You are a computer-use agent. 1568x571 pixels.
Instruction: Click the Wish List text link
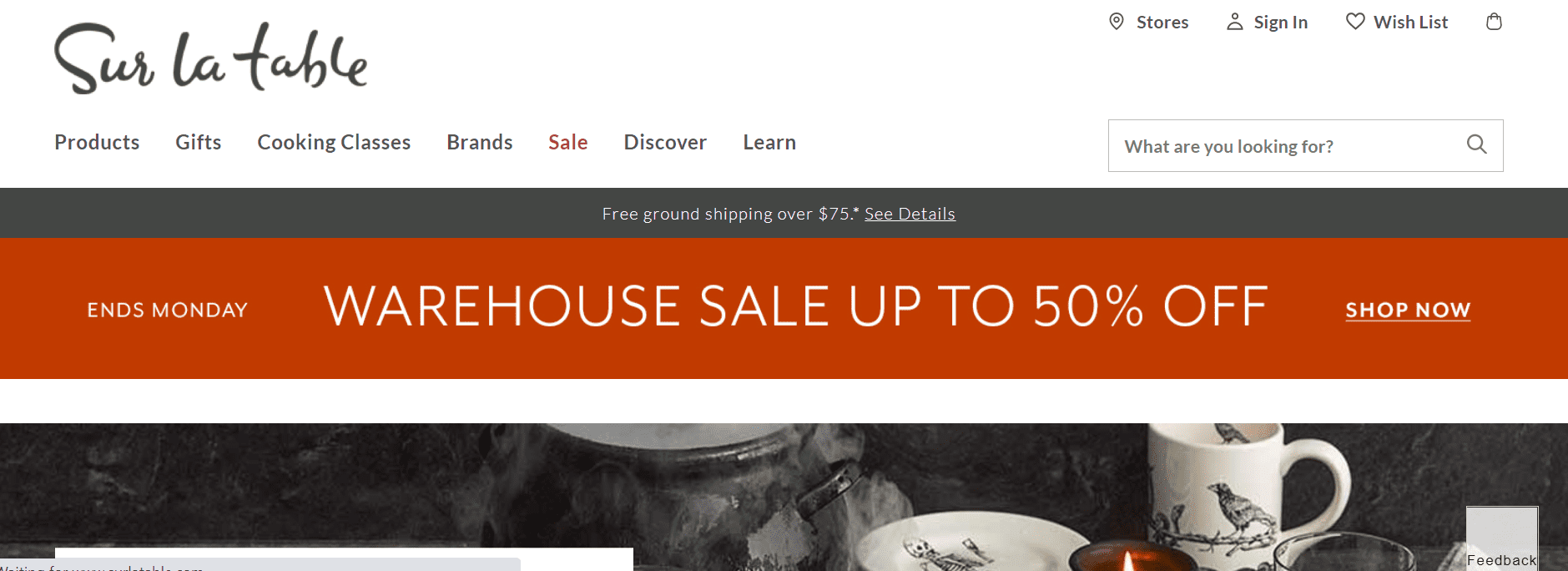pyautogui.click(x=1410, y=23)
